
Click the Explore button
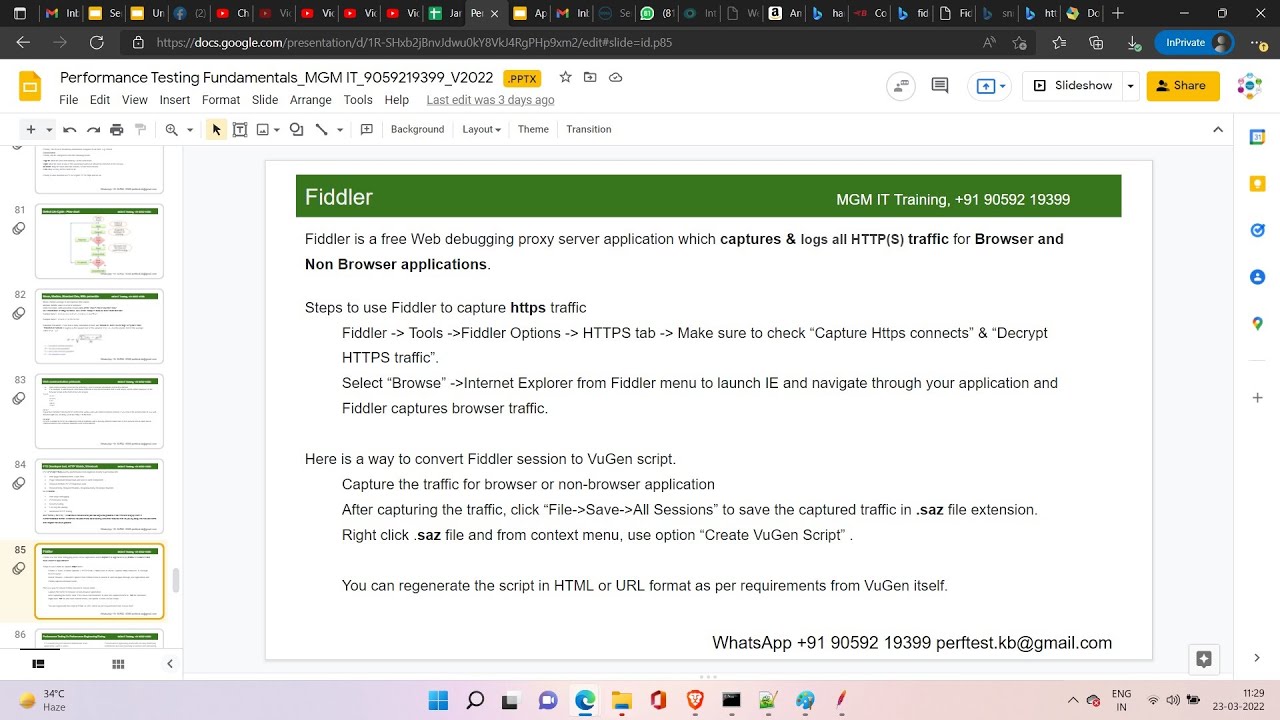1204,658
